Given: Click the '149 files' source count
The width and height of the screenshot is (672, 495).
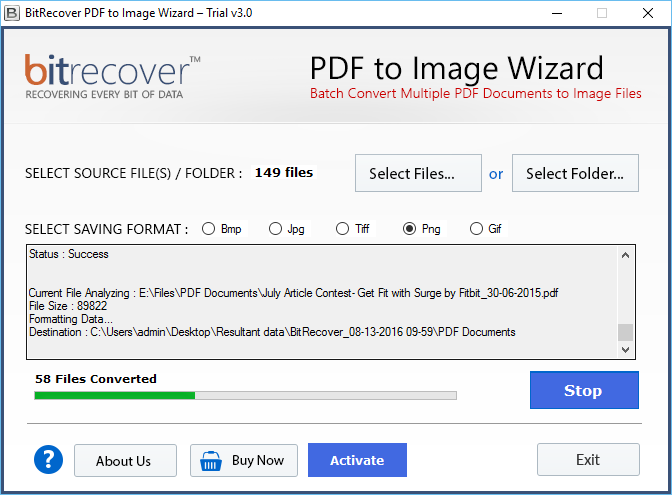Looking at the screenshot, I should point(284,173).
